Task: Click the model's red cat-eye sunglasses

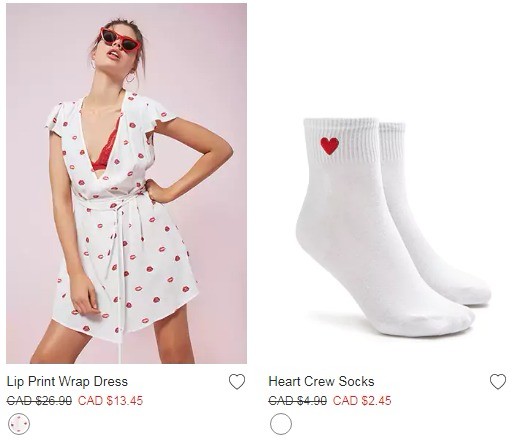Action: click(x=120, y=40)
